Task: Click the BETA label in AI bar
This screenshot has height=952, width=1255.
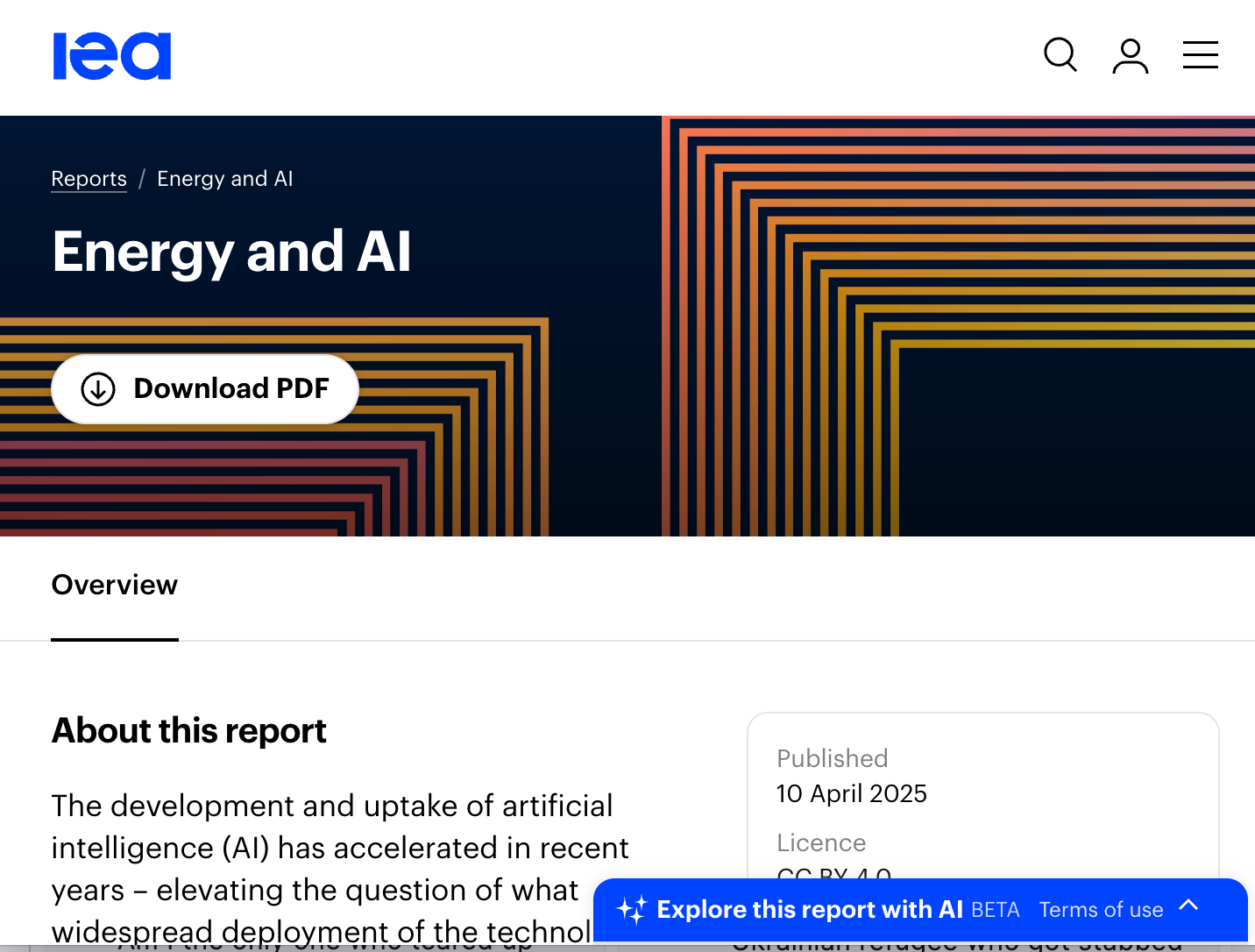Action: 995,910
